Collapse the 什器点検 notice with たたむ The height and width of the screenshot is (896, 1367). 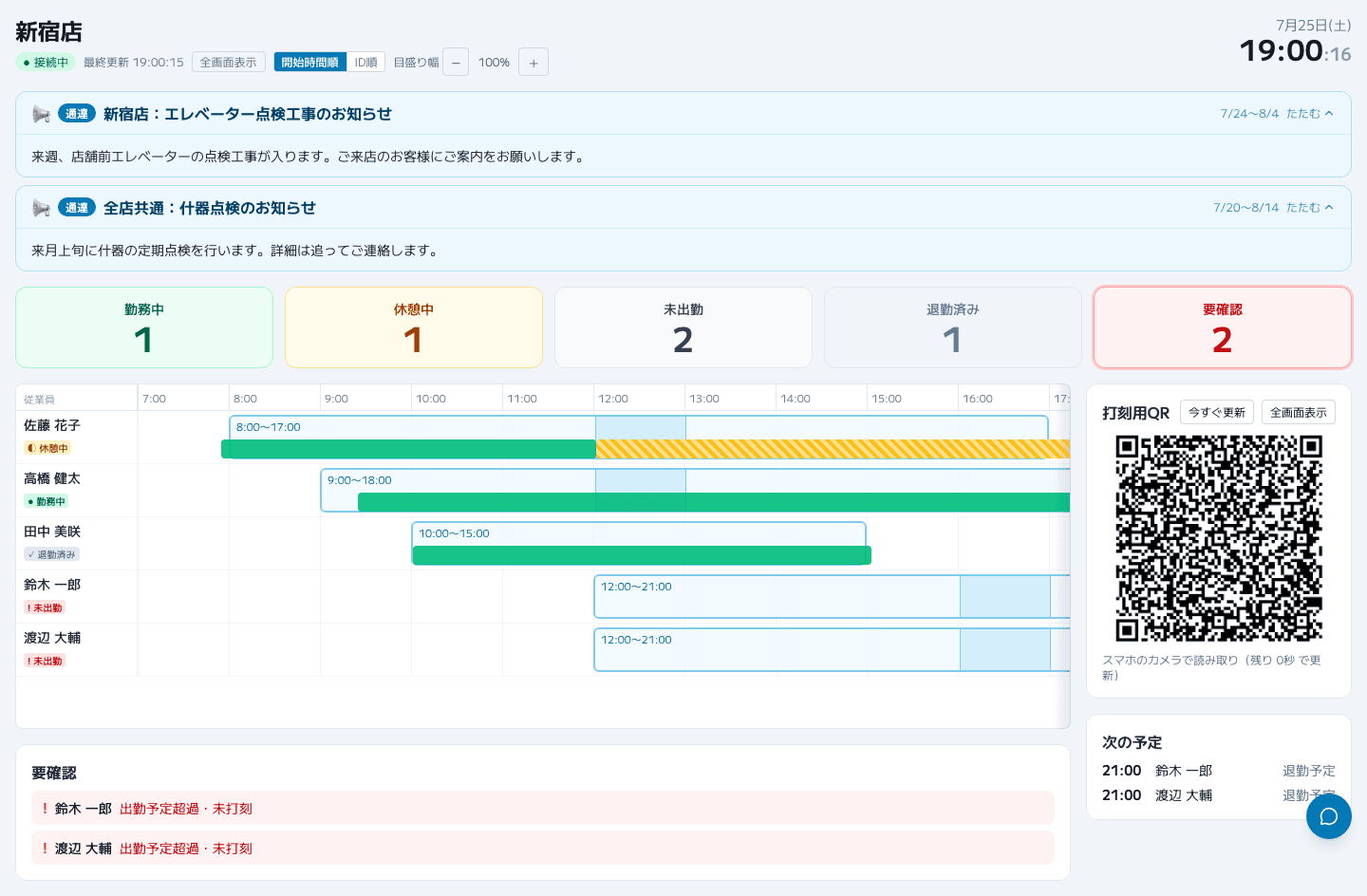pyautogui.click(x=1310, y=208)
